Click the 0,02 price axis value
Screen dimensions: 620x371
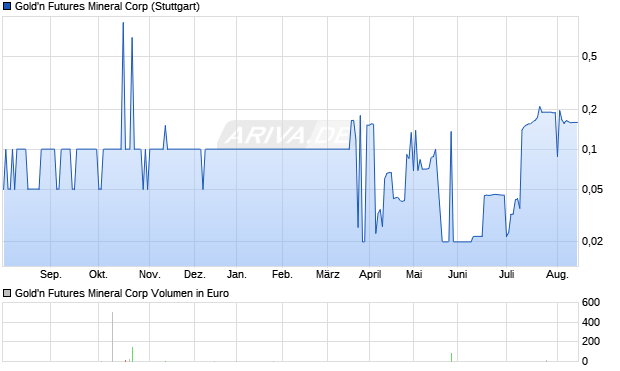(592, 241)
